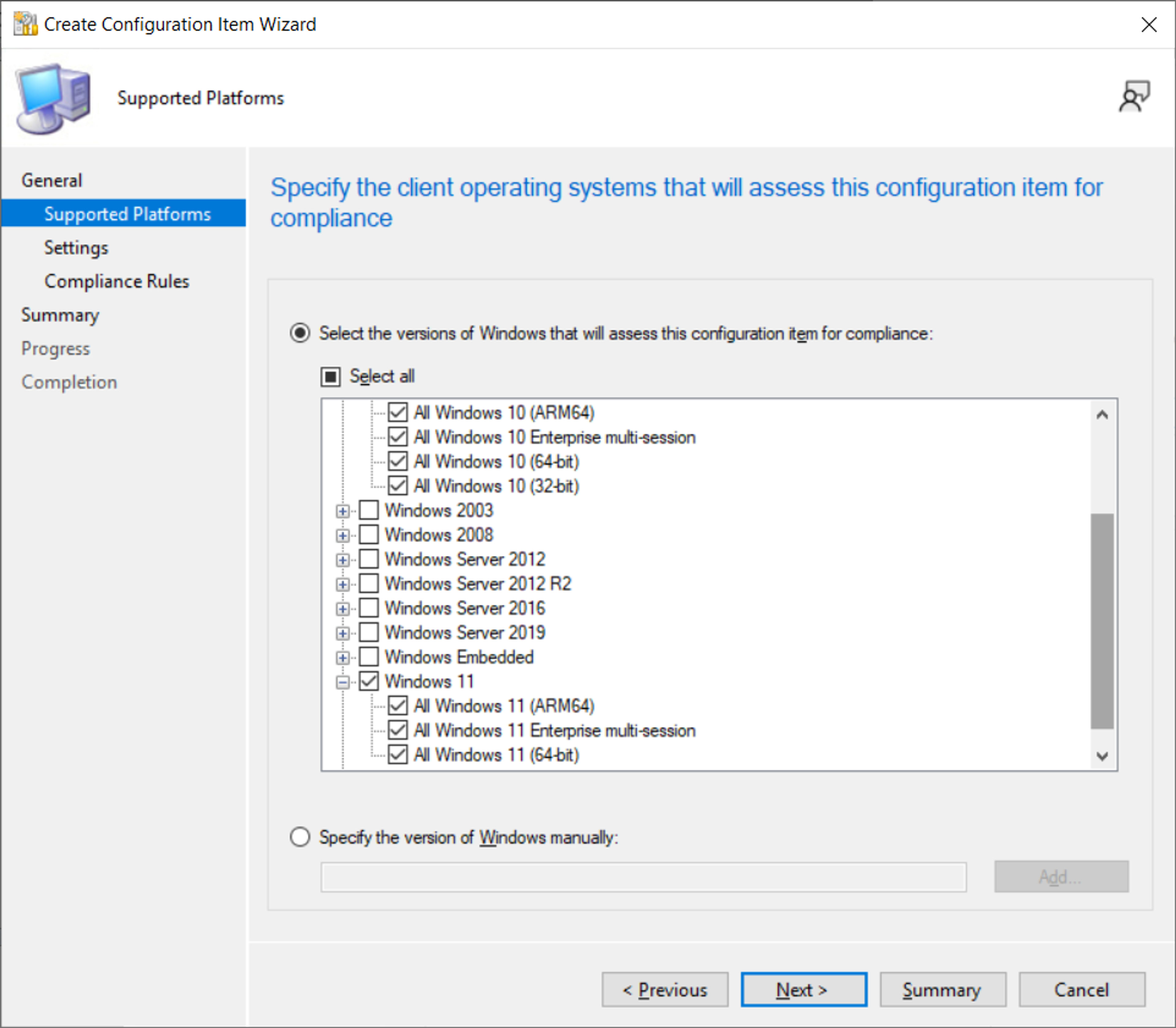Screen dimensions: 1176x1028
Task: Cancel the wizard
Action: click(1082, 989)
